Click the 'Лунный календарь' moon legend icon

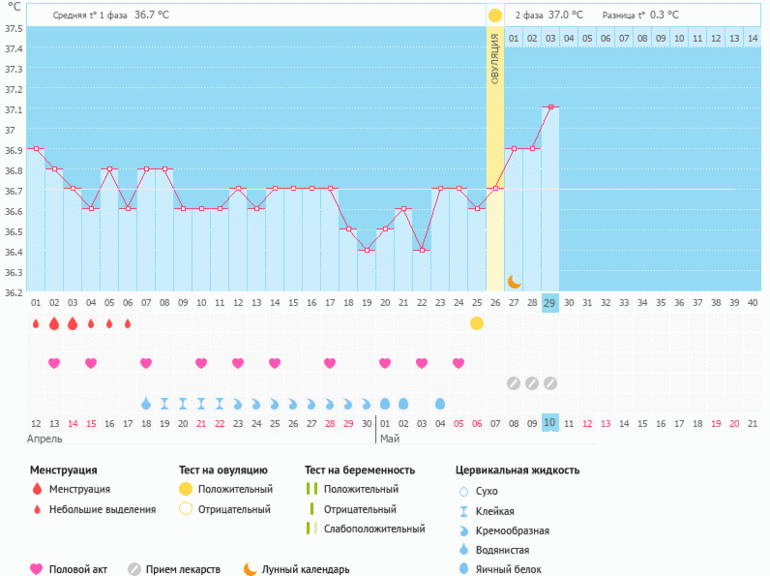click(x=250, y=569)
